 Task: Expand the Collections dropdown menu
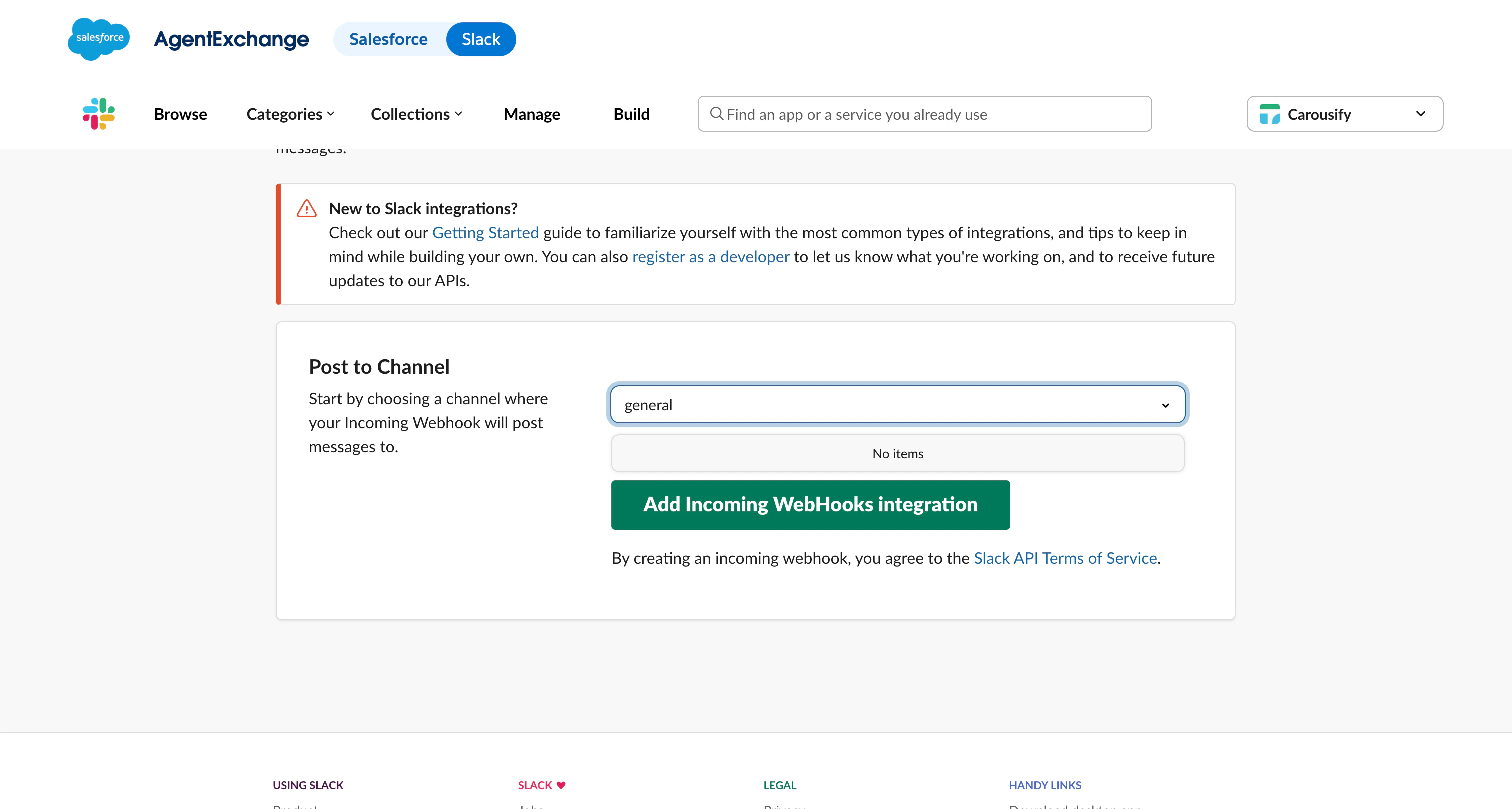[416, 114]
